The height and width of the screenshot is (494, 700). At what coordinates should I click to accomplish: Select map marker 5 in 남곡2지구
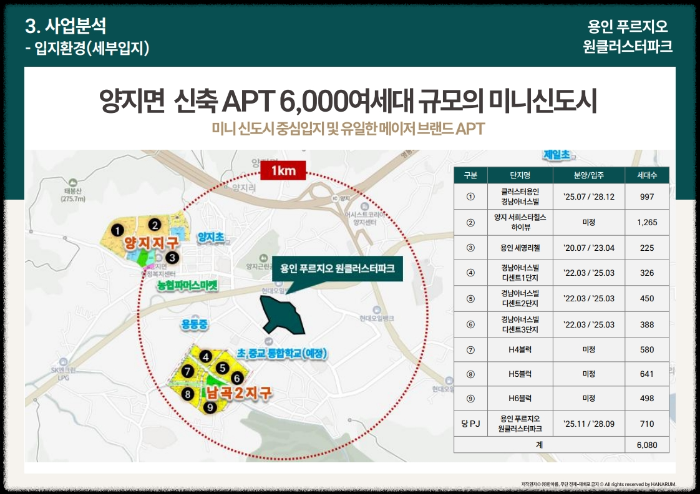[x=222, y=368]
